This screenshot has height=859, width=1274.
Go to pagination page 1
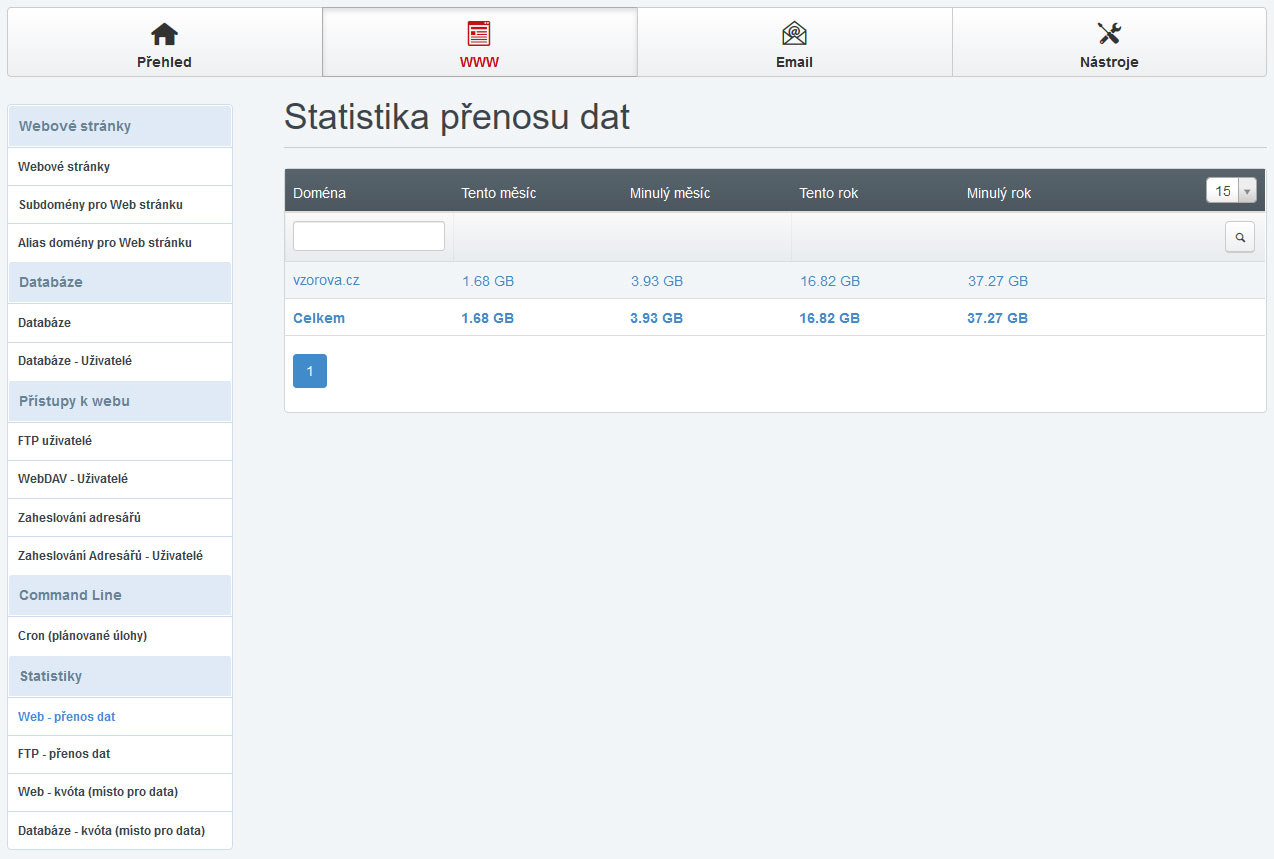[x=310, y=371]
